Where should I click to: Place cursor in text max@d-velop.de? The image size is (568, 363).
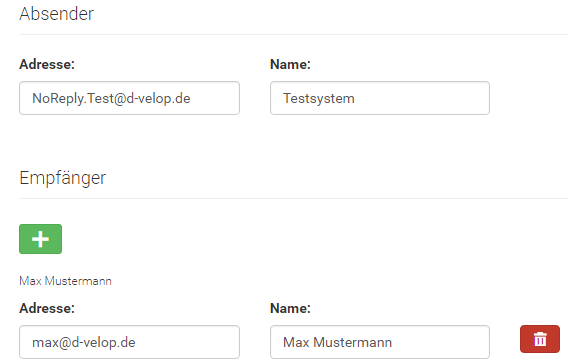point(84,342)
